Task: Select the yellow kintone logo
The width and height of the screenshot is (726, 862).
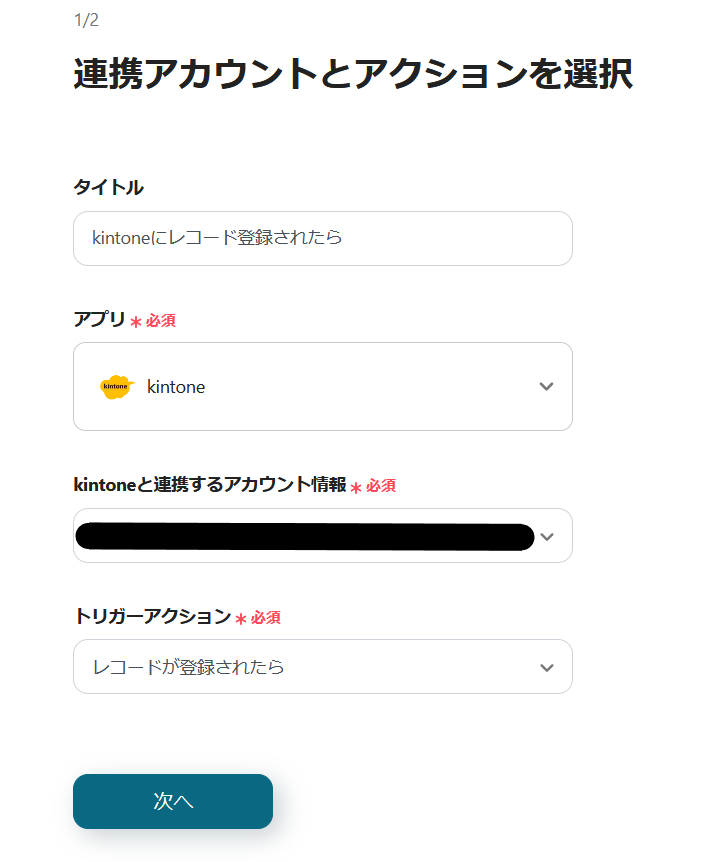Action: click(x=113, y=386)
